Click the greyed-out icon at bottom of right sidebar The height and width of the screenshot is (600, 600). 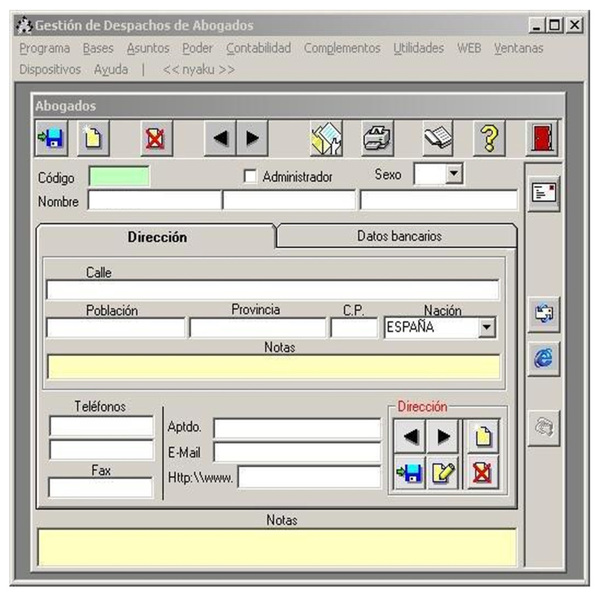(544, 428)
